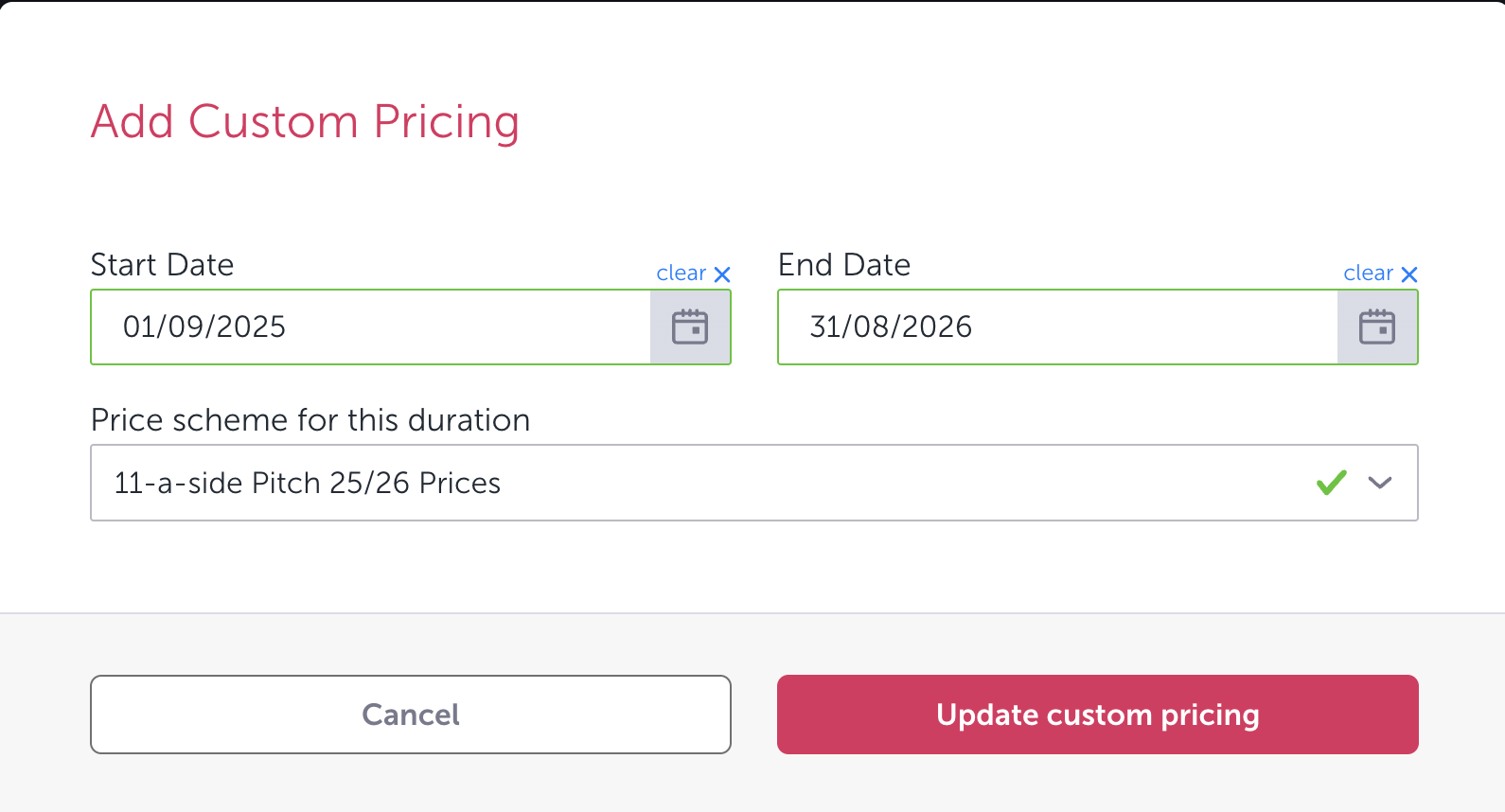The width and height of the screenshot is (1505, 812).
Task: Click the green checkmark in price scheme
Action: tap(1331, 483)
